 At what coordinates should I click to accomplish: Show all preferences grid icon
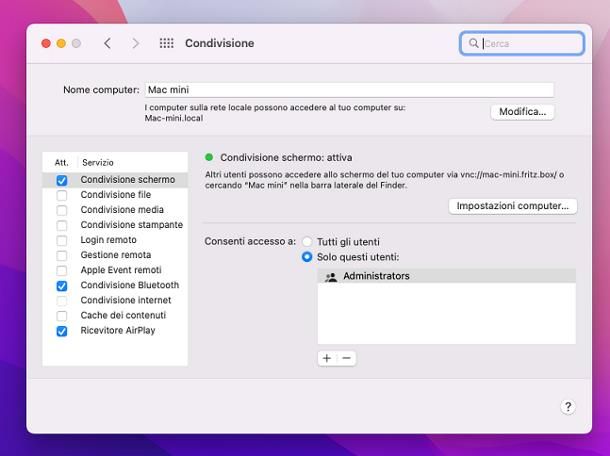tap(167, 43)
